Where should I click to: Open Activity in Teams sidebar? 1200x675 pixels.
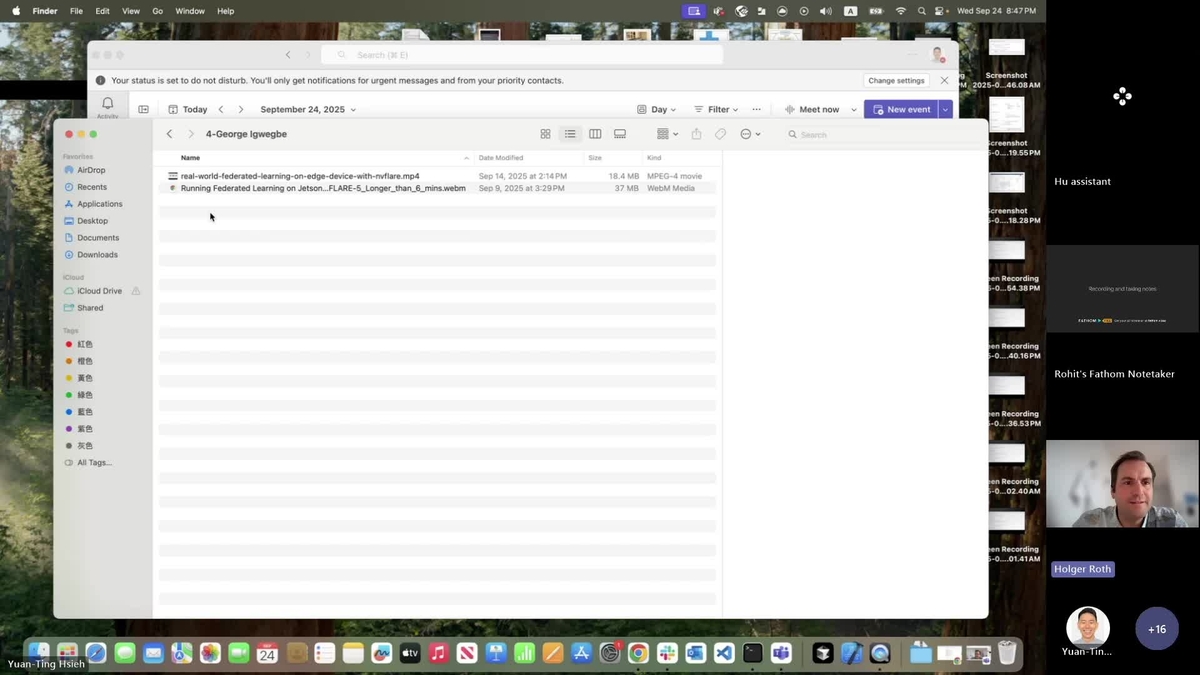(108, 108)
